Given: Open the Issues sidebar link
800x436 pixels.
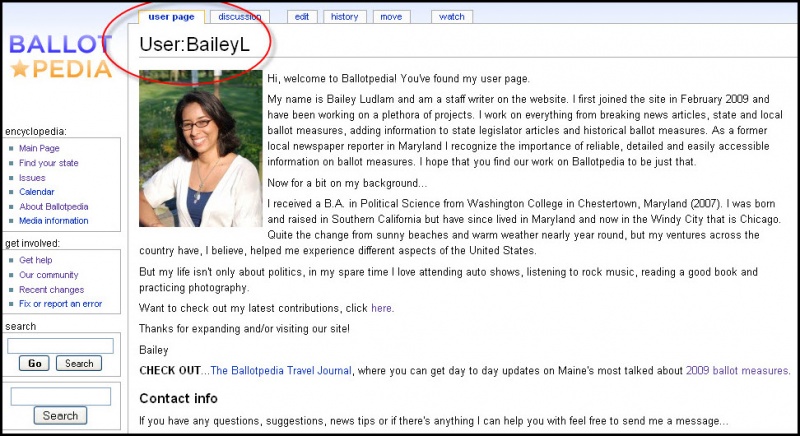Looking at the screenshot, I should [x=32, y=178].
